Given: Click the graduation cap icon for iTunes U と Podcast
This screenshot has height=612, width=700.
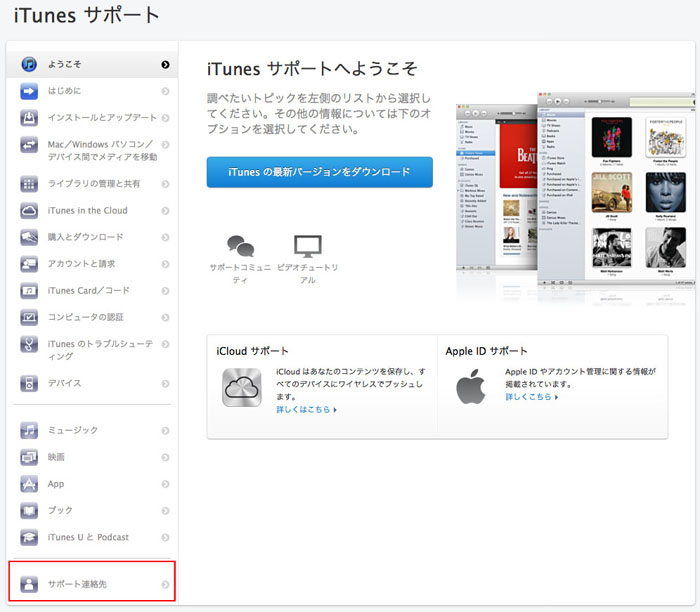Looking at the screenshot, I should point(29,537).
